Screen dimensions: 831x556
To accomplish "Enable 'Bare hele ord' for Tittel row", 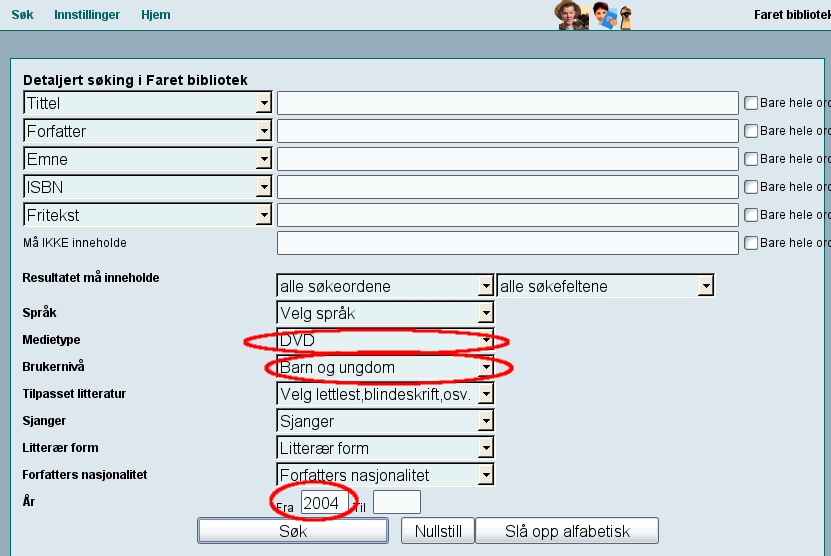I will pos(751,103).
